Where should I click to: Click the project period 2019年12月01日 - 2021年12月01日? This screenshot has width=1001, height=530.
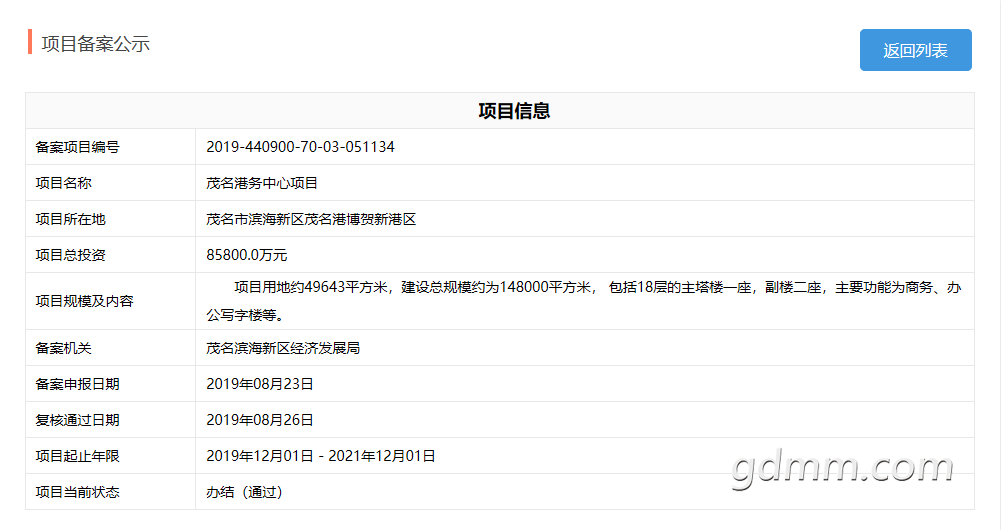pyautogui.click(x=321, y=456)
